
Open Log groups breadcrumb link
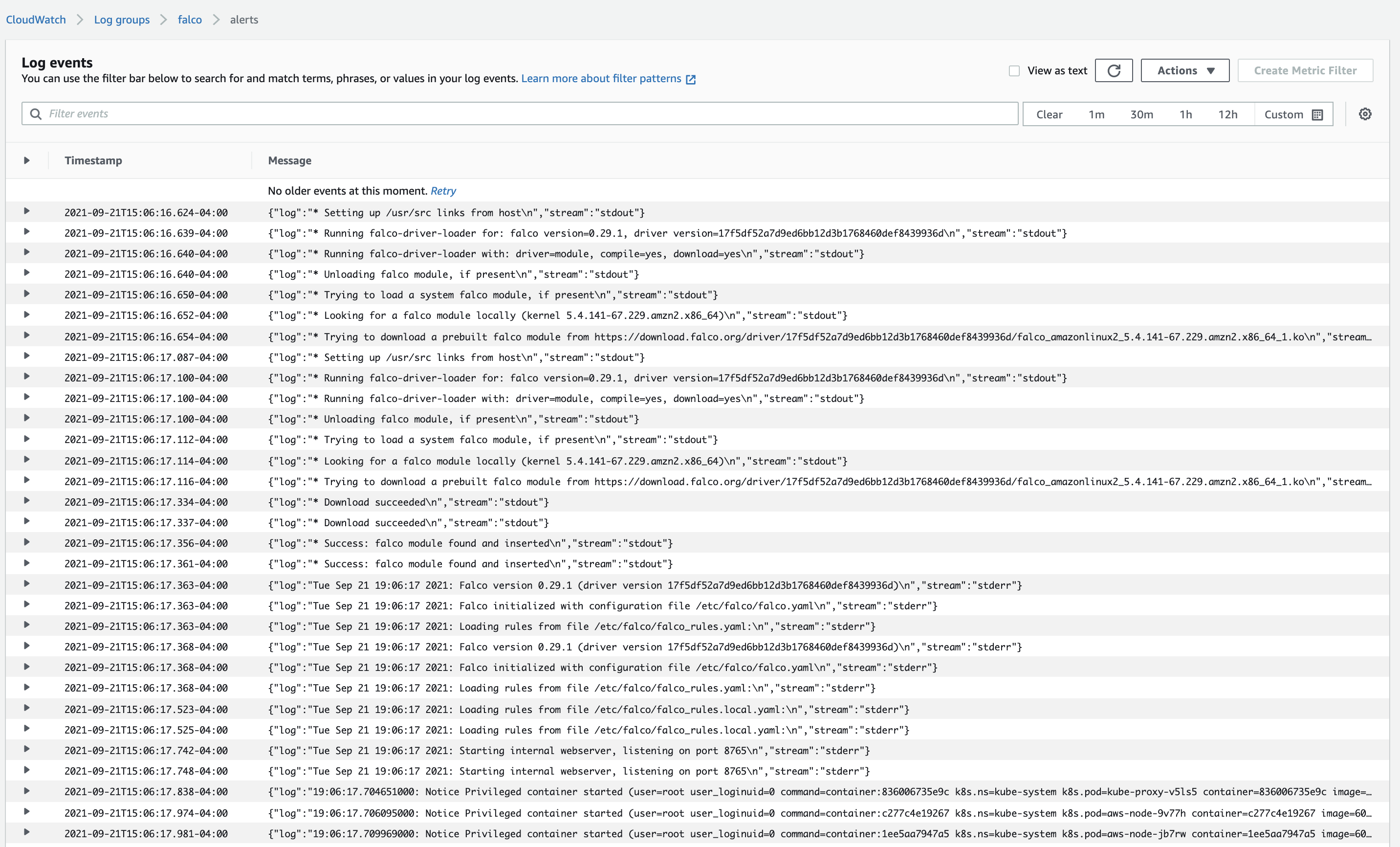[x=122, y=20]
